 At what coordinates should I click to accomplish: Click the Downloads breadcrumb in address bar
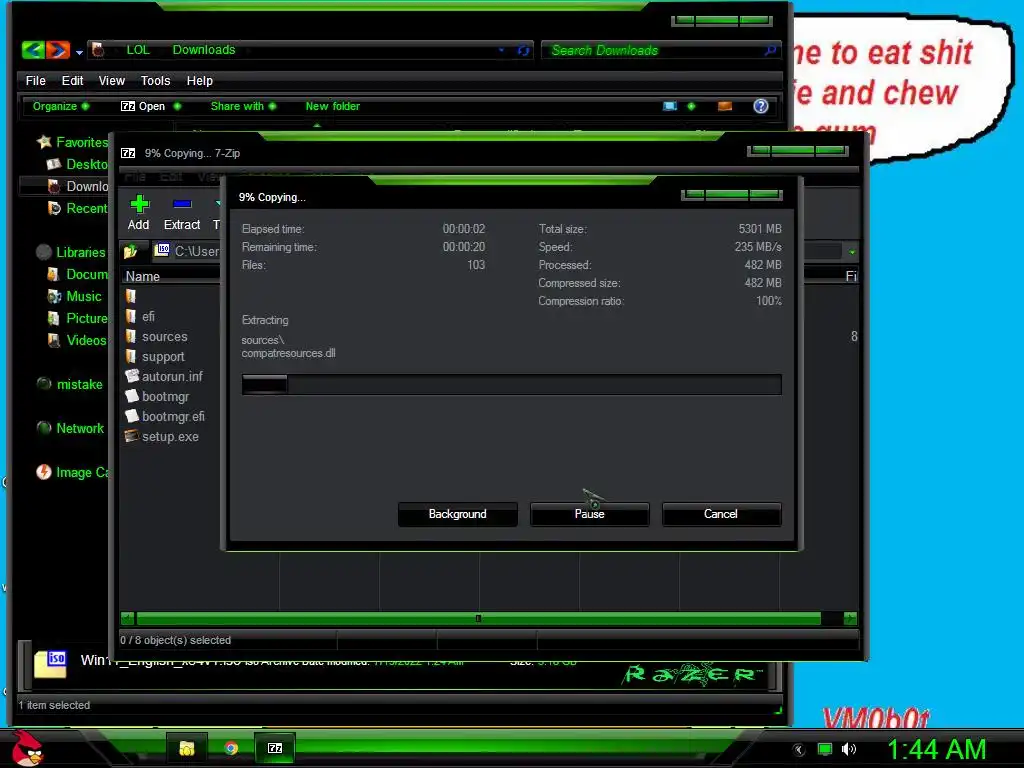pos(204,50)
